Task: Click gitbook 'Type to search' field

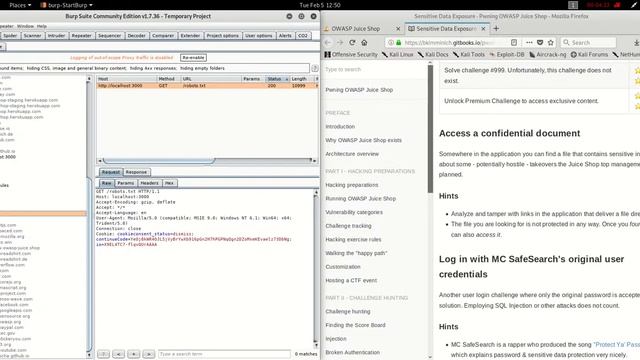Action: (375, 69)
